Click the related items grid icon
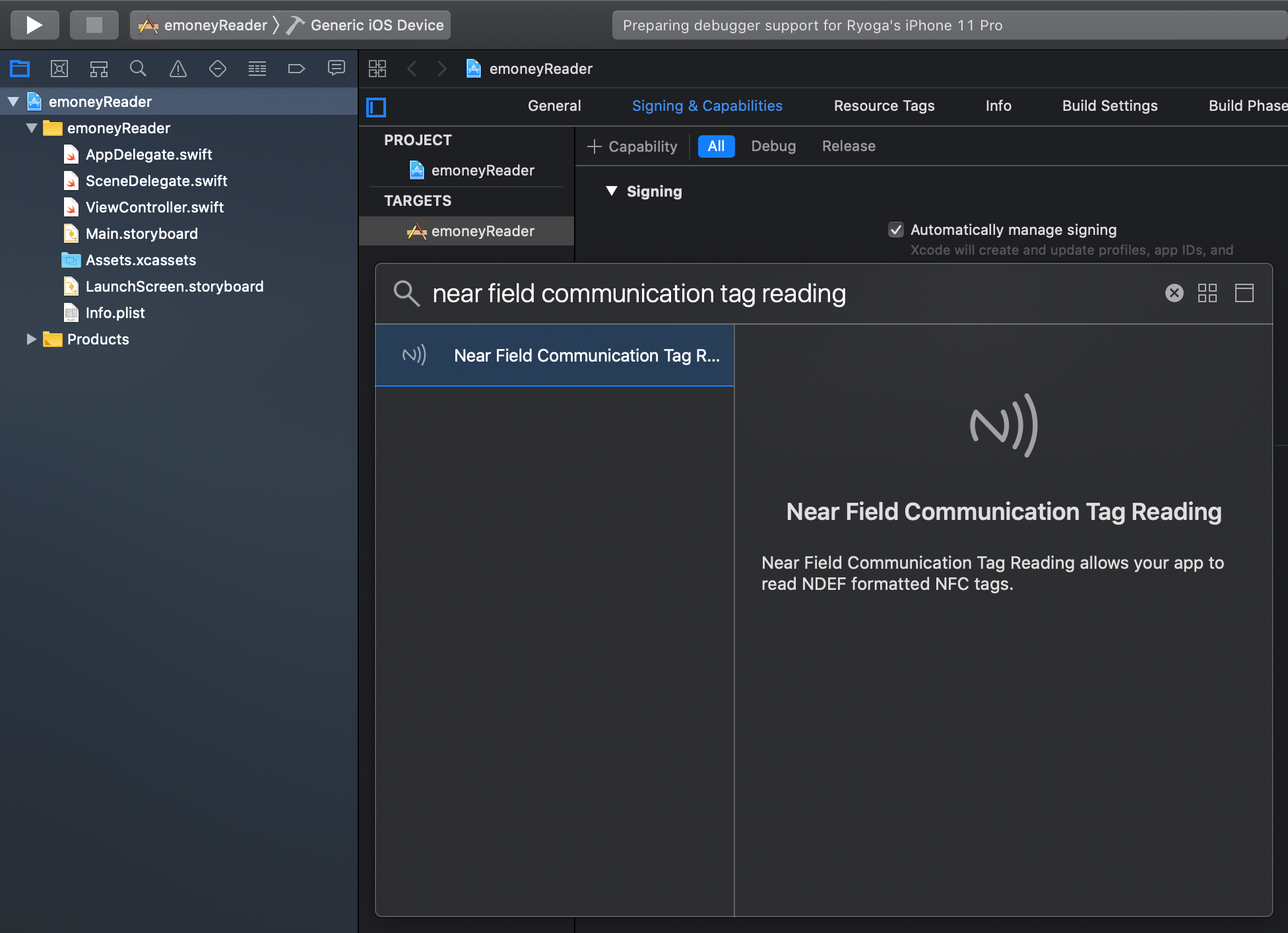The height and width of the screenshot is (933, 1288). click(x=377, y=69)
